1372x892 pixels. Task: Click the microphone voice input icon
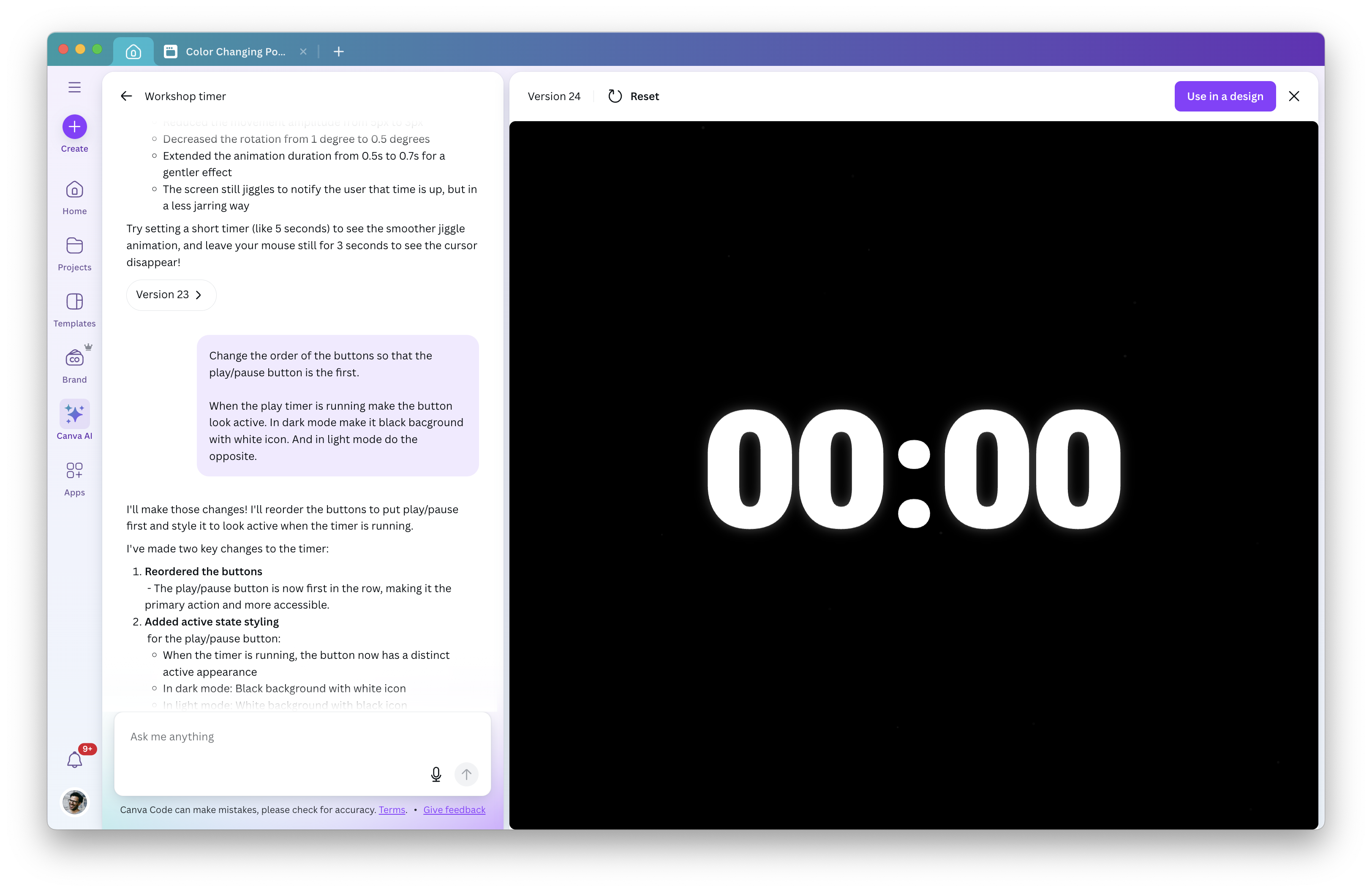pyautogui.click(x=436, y=775)
